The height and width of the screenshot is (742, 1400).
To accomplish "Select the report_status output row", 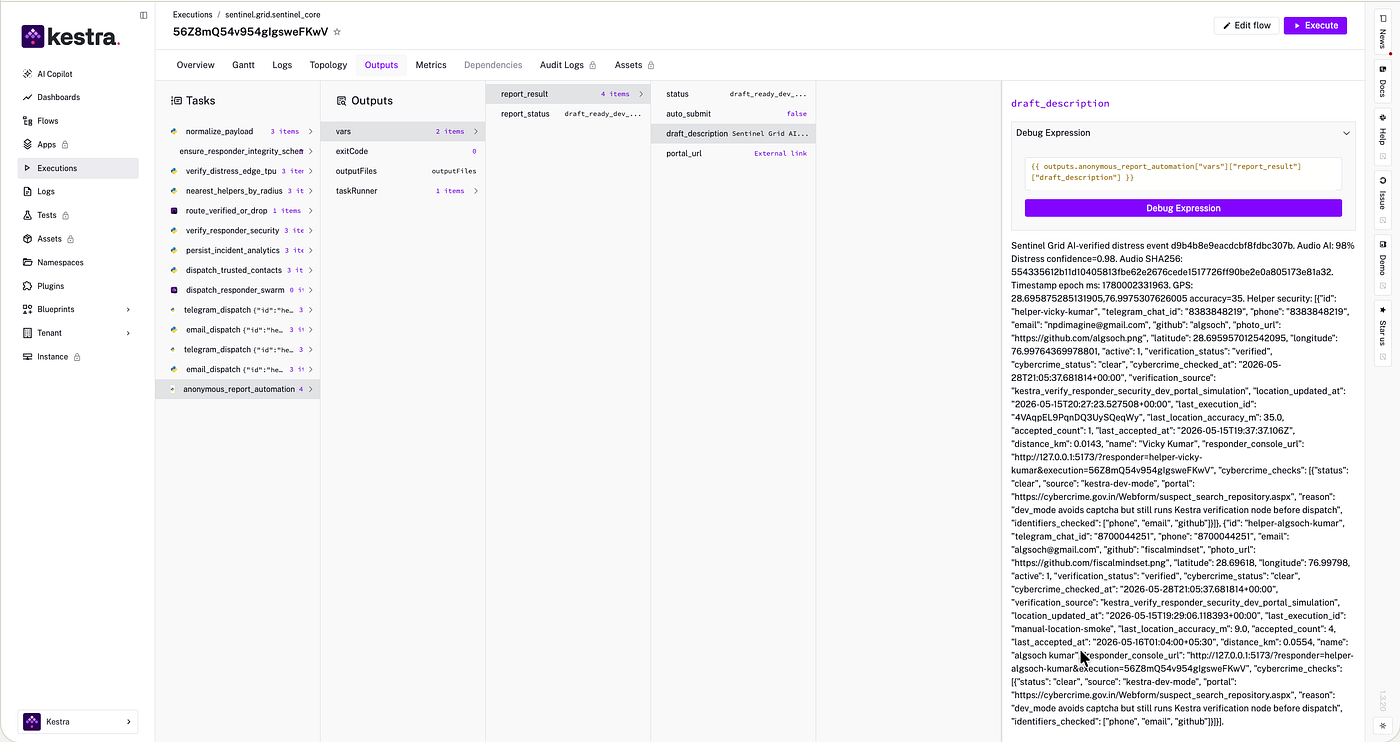I will click(568, 114).
